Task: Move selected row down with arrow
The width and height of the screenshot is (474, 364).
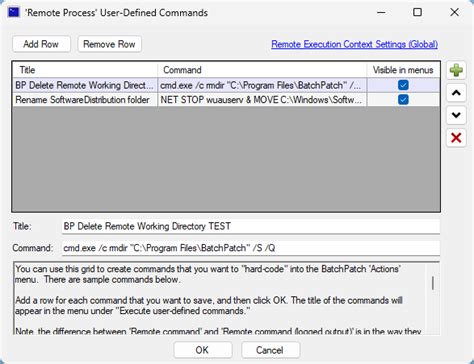Action: (x=456, y=115)
